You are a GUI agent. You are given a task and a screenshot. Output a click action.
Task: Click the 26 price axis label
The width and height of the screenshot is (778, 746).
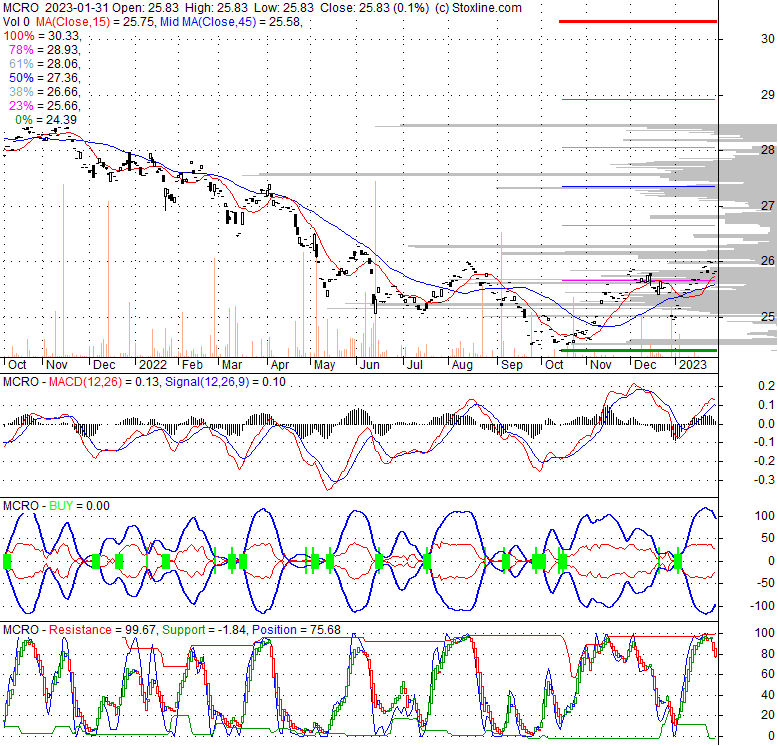point(768,261)
